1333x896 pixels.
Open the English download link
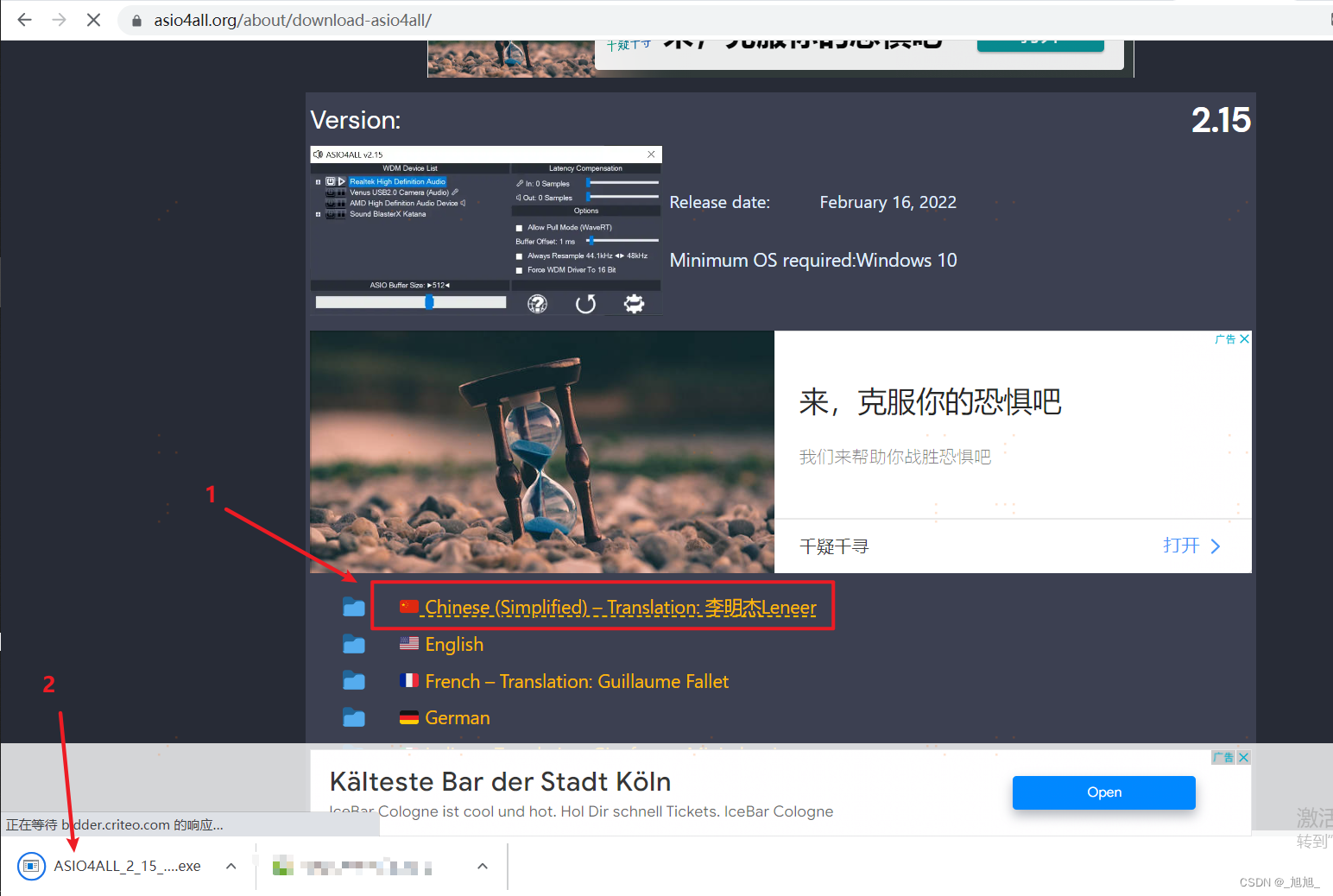(454, 644)
